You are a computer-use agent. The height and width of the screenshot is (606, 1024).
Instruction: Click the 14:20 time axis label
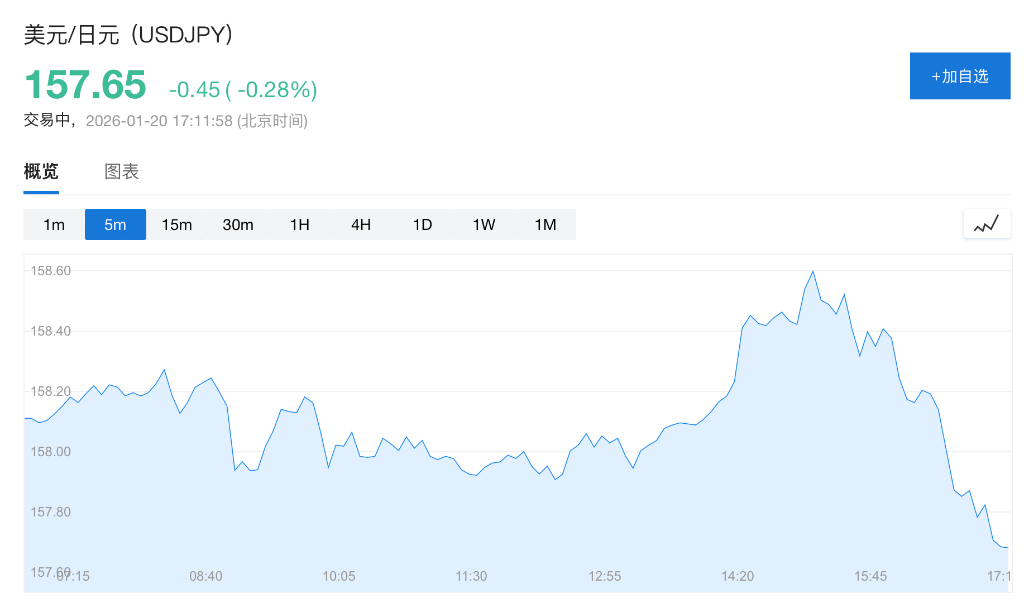coord(738,576)
